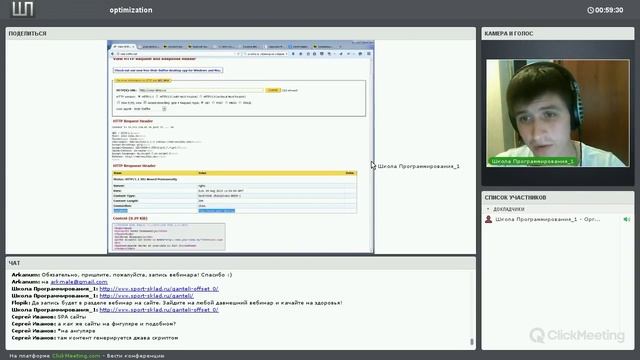The width and height of the screenshot is (640, 360).
Task: Click Flopik's chat message about recording
Action: point(177,303)
